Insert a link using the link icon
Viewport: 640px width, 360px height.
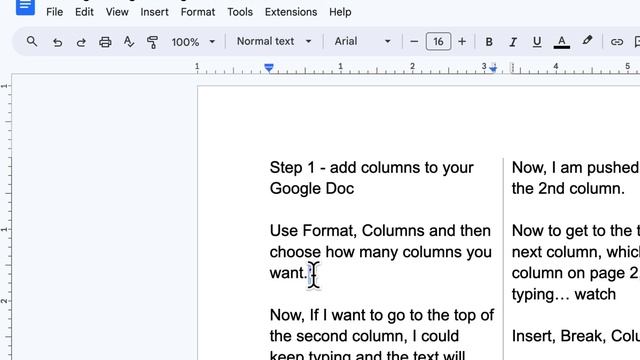coord(617,42)
